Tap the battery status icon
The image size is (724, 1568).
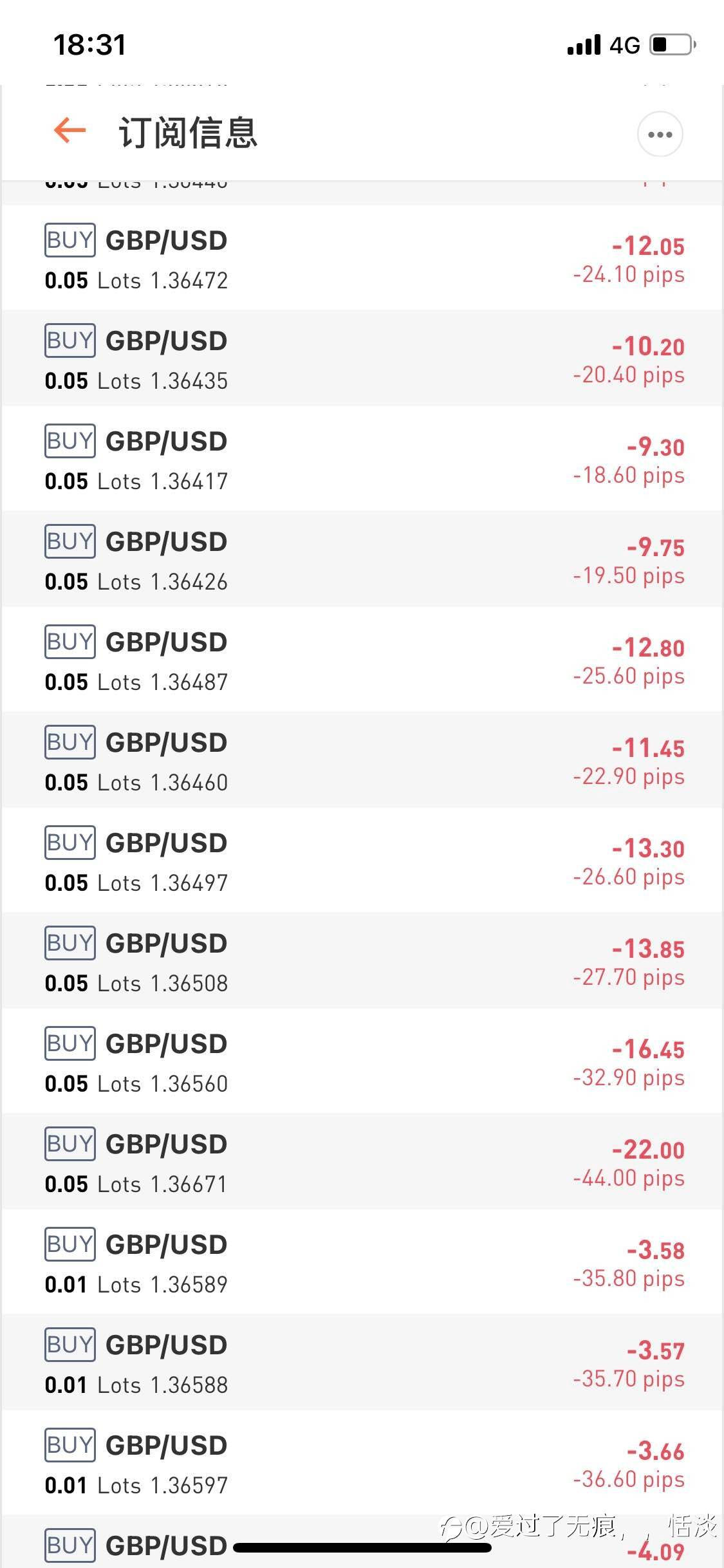tap(673, 45)
